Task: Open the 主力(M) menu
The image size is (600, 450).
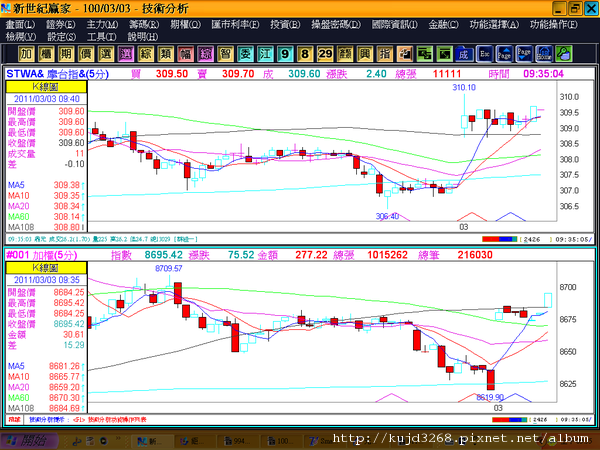Action: click(102, 24)
